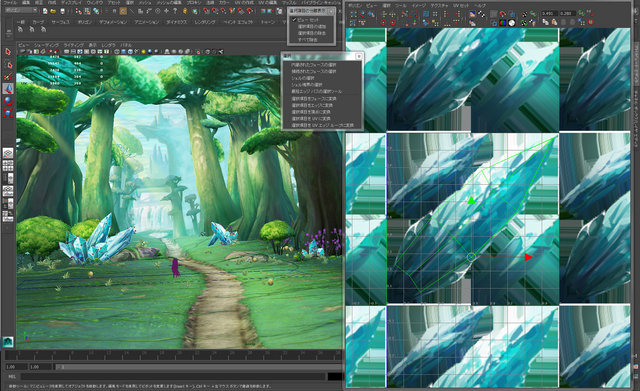Viewport: 640px width, 391px height.
Task: Switch to the アニメーション shelf tab
Action: (x=147, y=22)
